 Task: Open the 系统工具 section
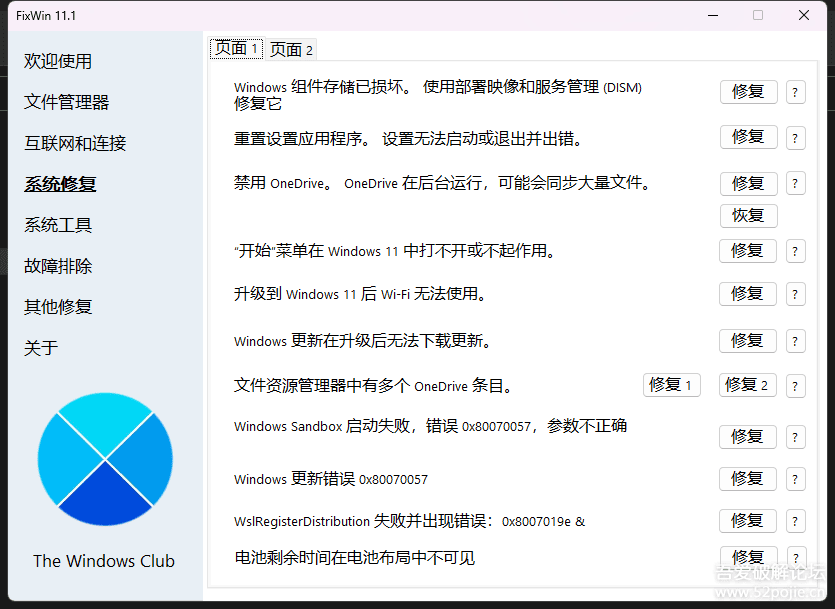(58, 225)
